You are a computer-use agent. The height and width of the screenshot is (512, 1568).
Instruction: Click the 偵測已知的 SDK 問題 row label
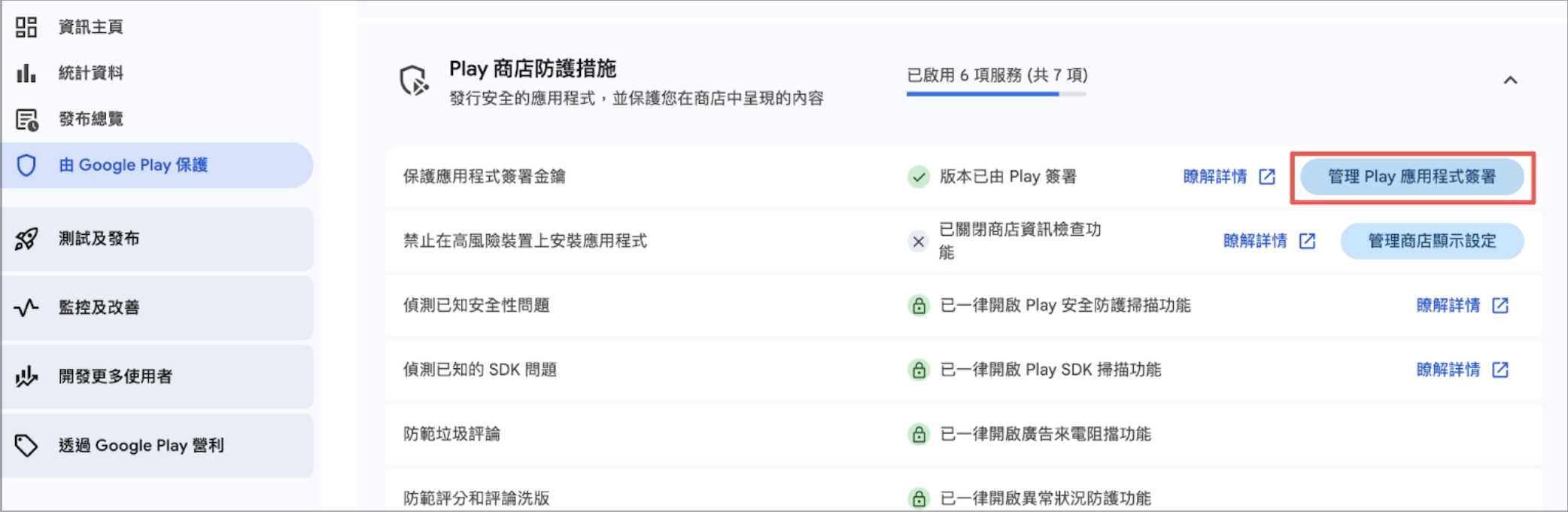pyautogui.click(x=480, y=370)
